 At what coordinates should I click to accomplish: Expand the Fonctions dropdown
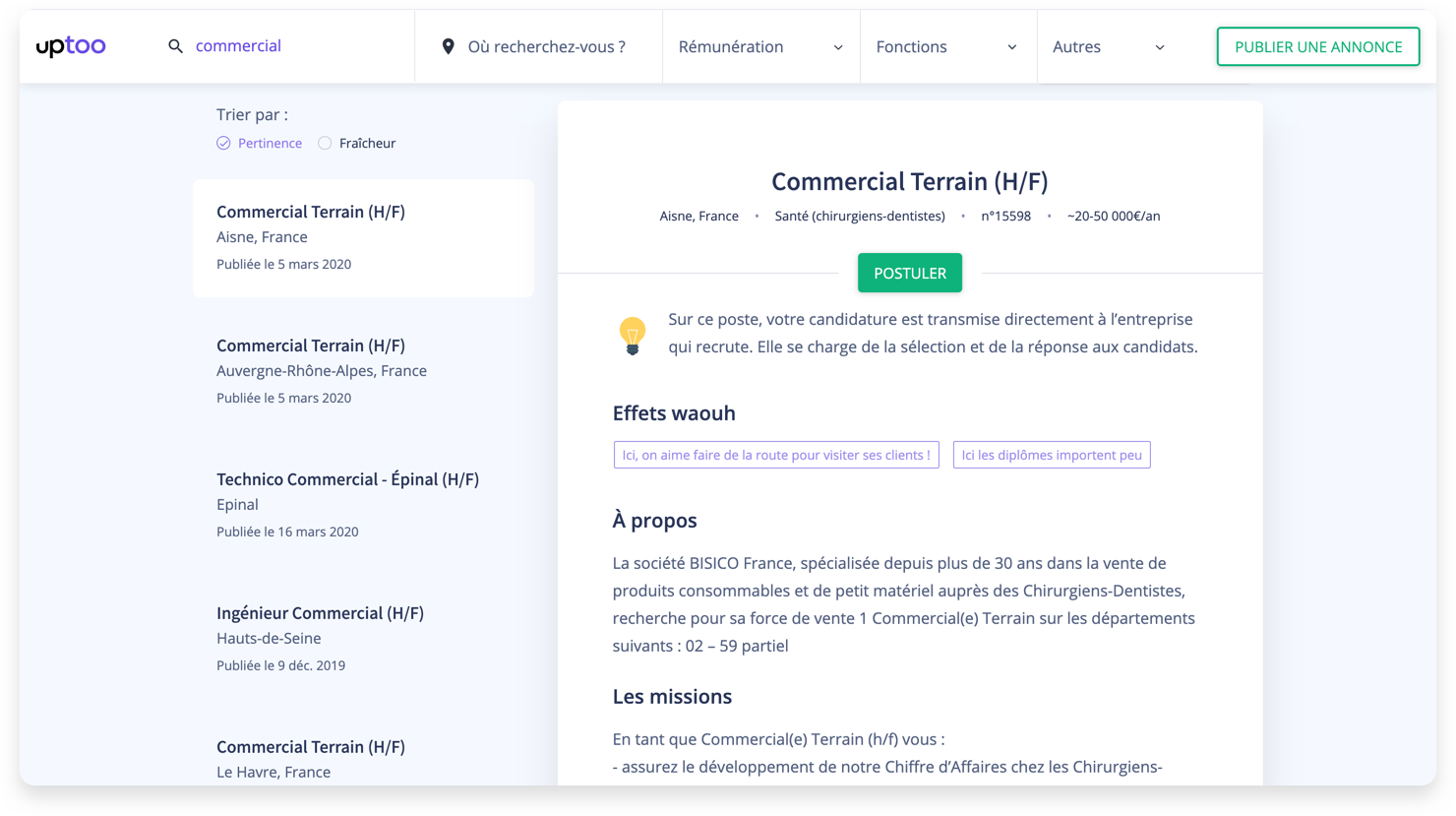click(x=948, y=46)
